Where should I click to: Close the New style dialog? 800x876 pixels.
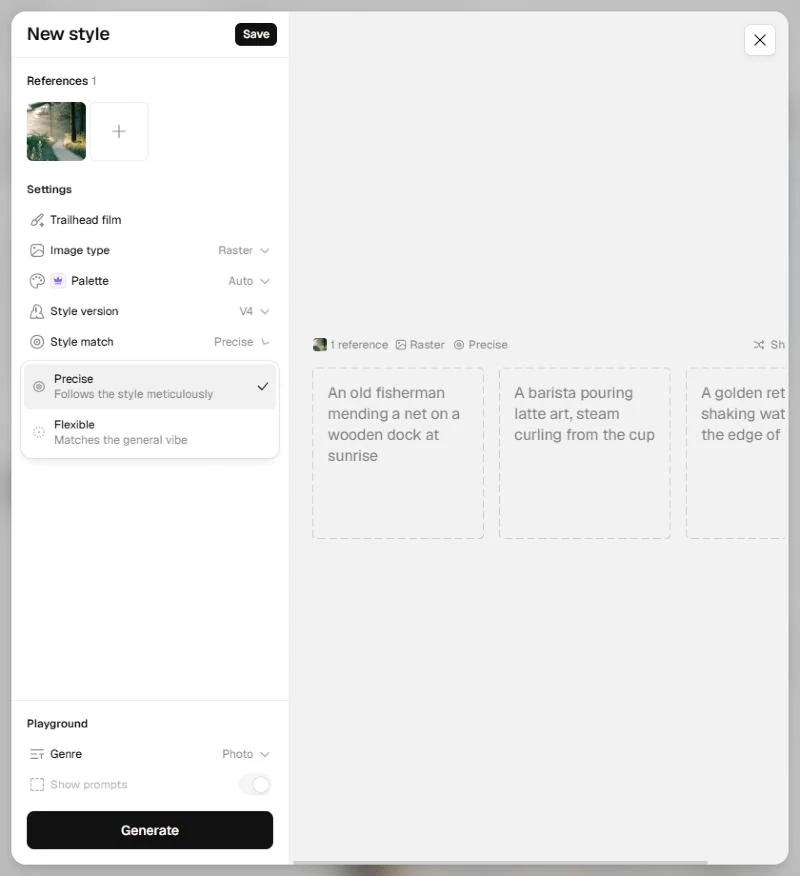tap(759, 40)
